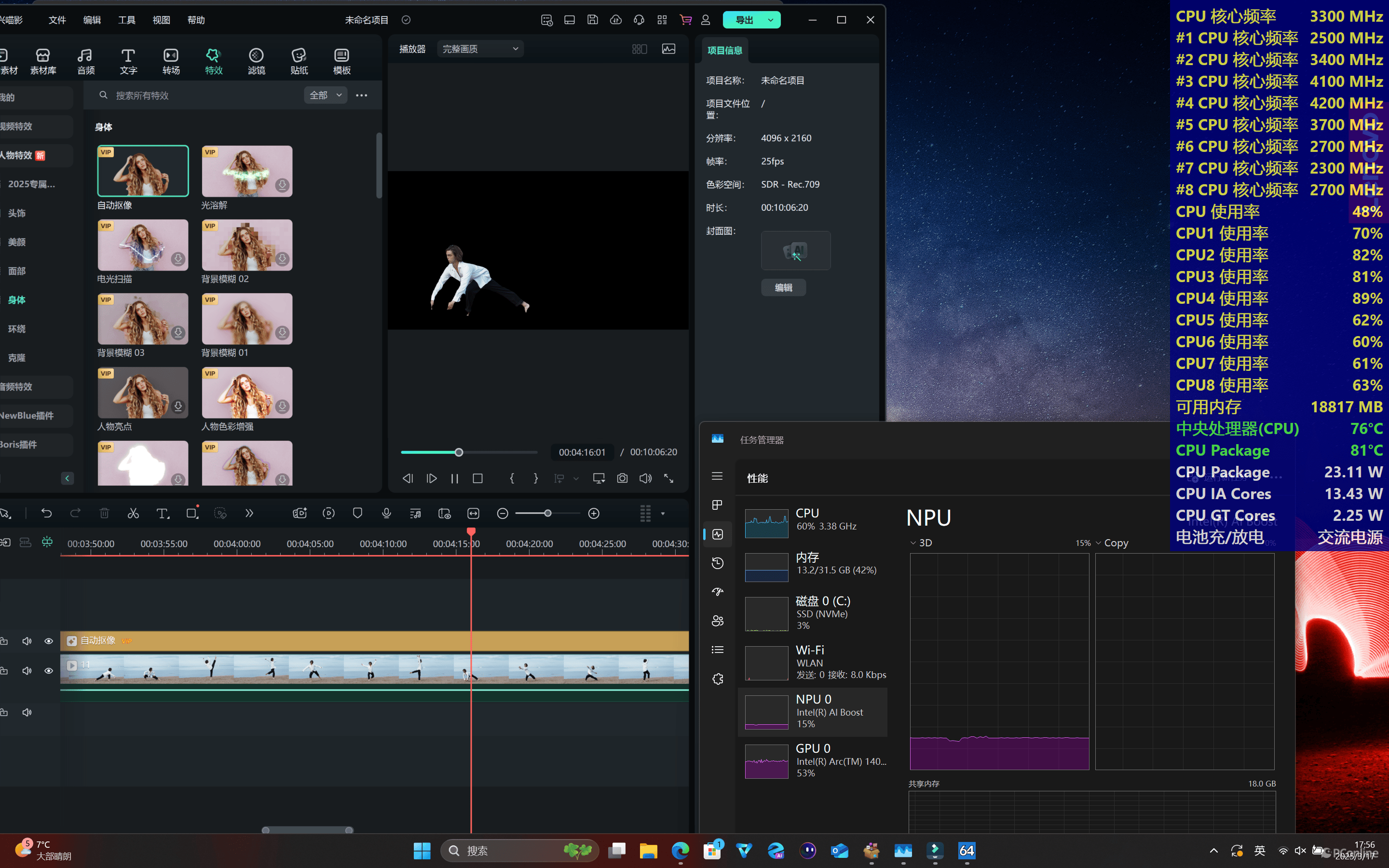Click the undo arrow in timeline toolbar
This screenshot has width=1389, height=868.
46,513
